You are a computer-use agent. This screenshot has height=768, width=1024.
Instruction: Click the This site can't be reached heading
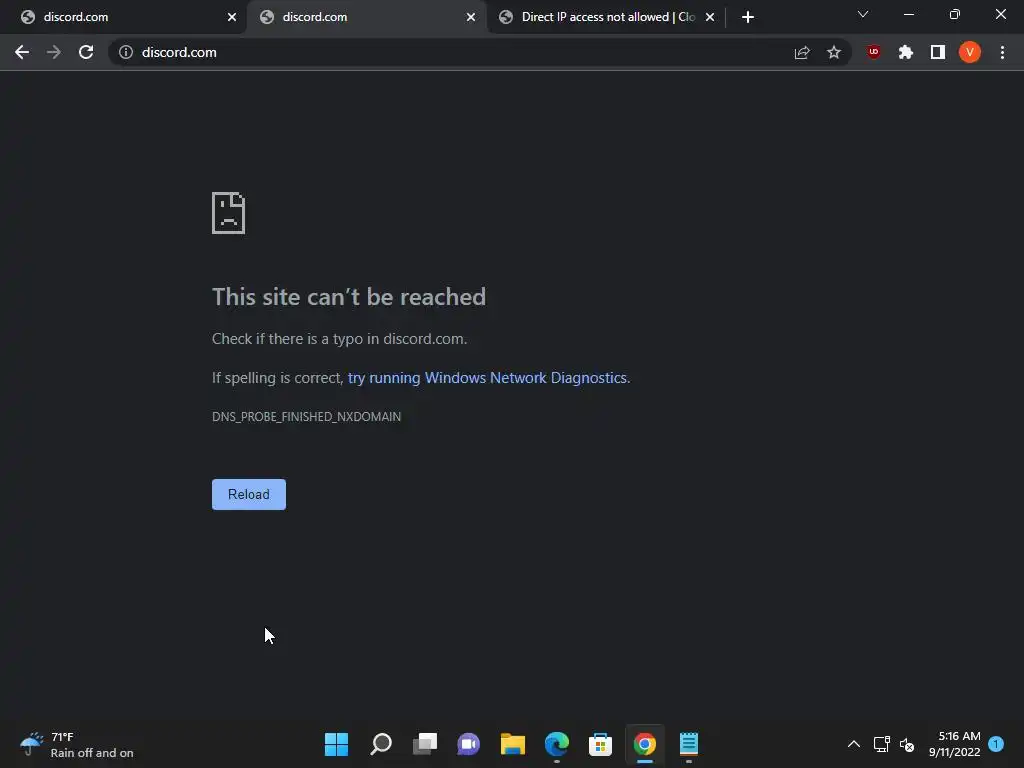(x=349, y=297)
